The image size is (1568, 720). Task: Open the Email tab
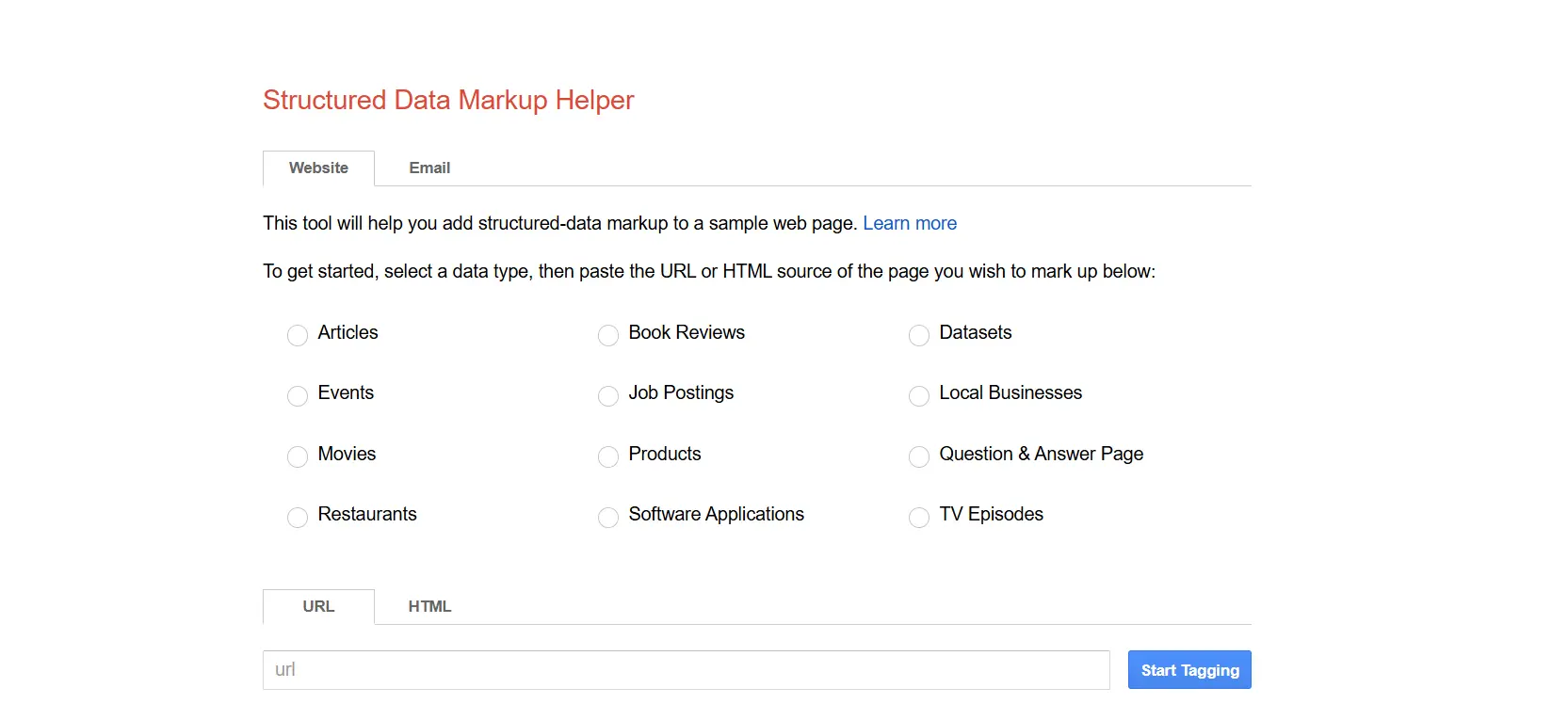429,168
